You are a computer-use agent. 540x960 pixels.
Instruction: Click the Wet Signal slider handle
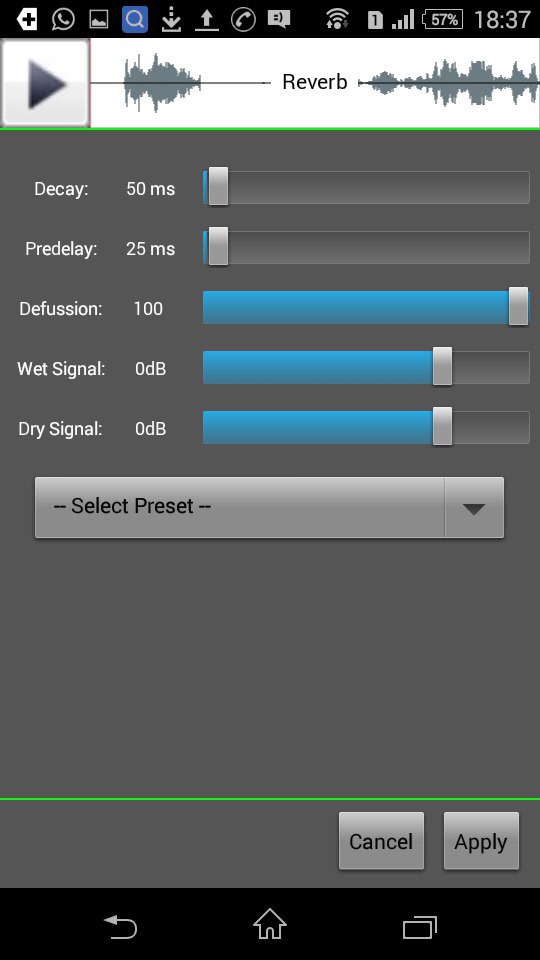pyautogui.click(x=442, y=366)
